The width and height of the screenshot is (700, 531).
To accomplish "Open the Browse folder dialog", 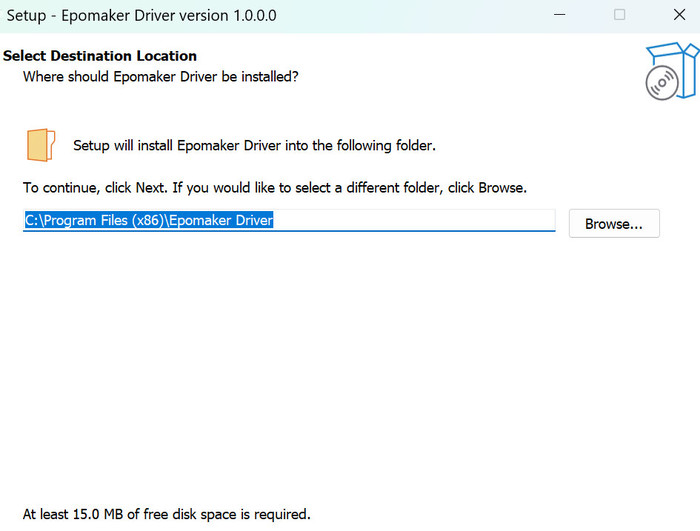I will (613, 223).
